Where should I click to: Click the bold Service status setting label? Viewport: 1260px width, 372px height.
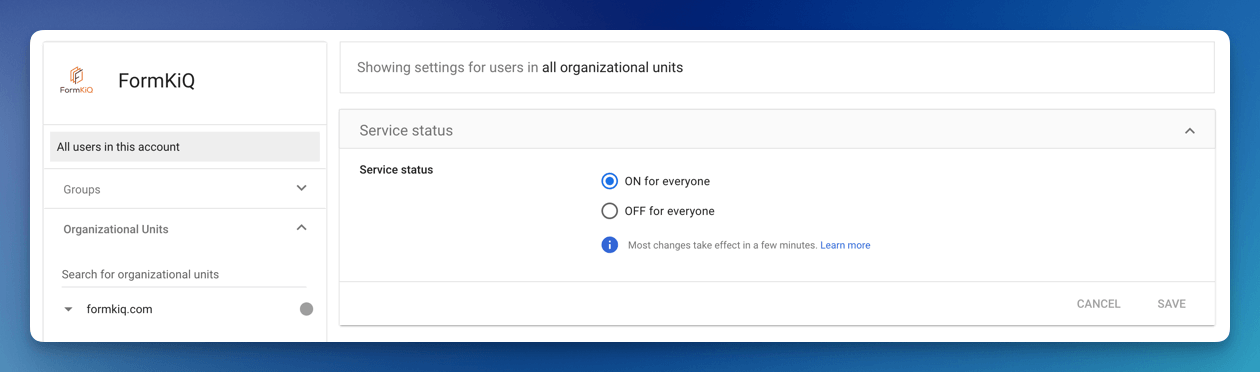[x=396, y=170]
